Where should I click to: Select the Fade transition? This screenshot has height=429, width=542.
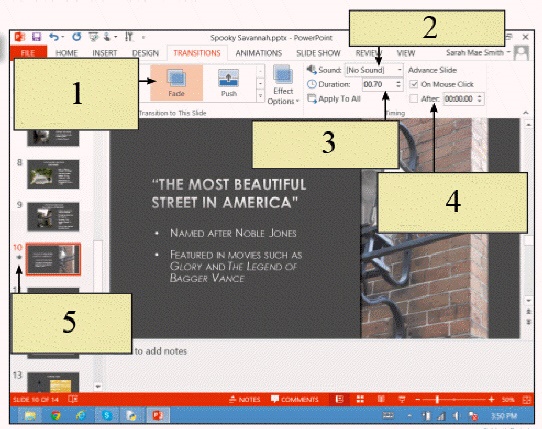[x=176, y=83]
